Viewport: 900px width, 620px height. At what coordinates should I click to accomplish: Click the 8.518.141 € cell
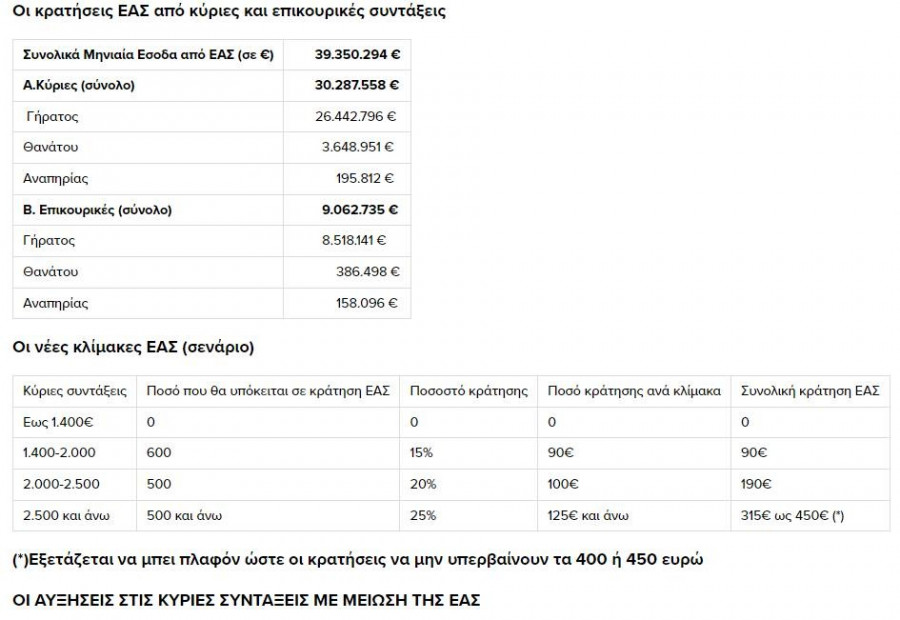click(x=354, y=240)
